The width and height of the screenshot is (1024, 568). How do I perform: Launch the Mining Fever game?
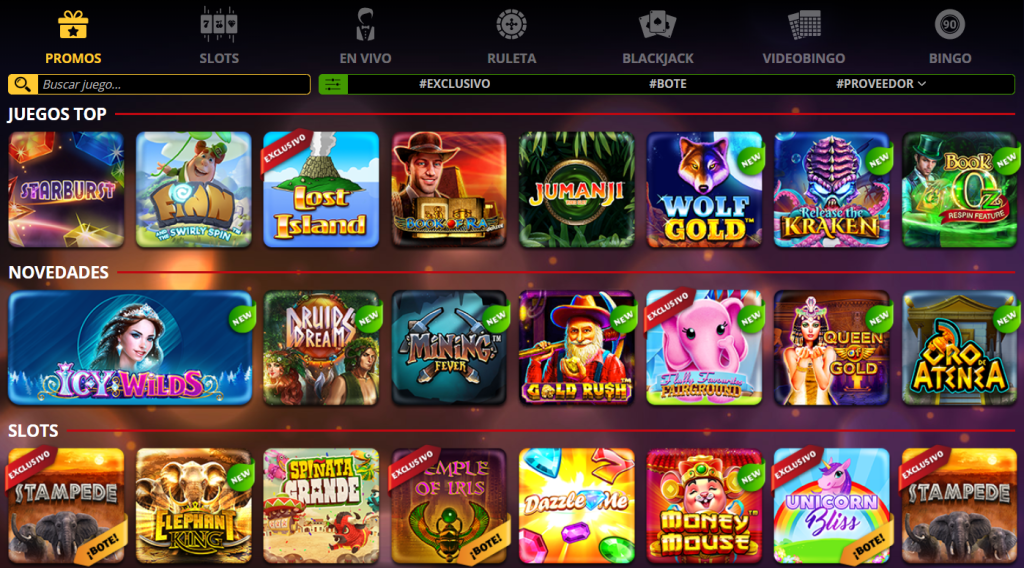click(449, 348)
